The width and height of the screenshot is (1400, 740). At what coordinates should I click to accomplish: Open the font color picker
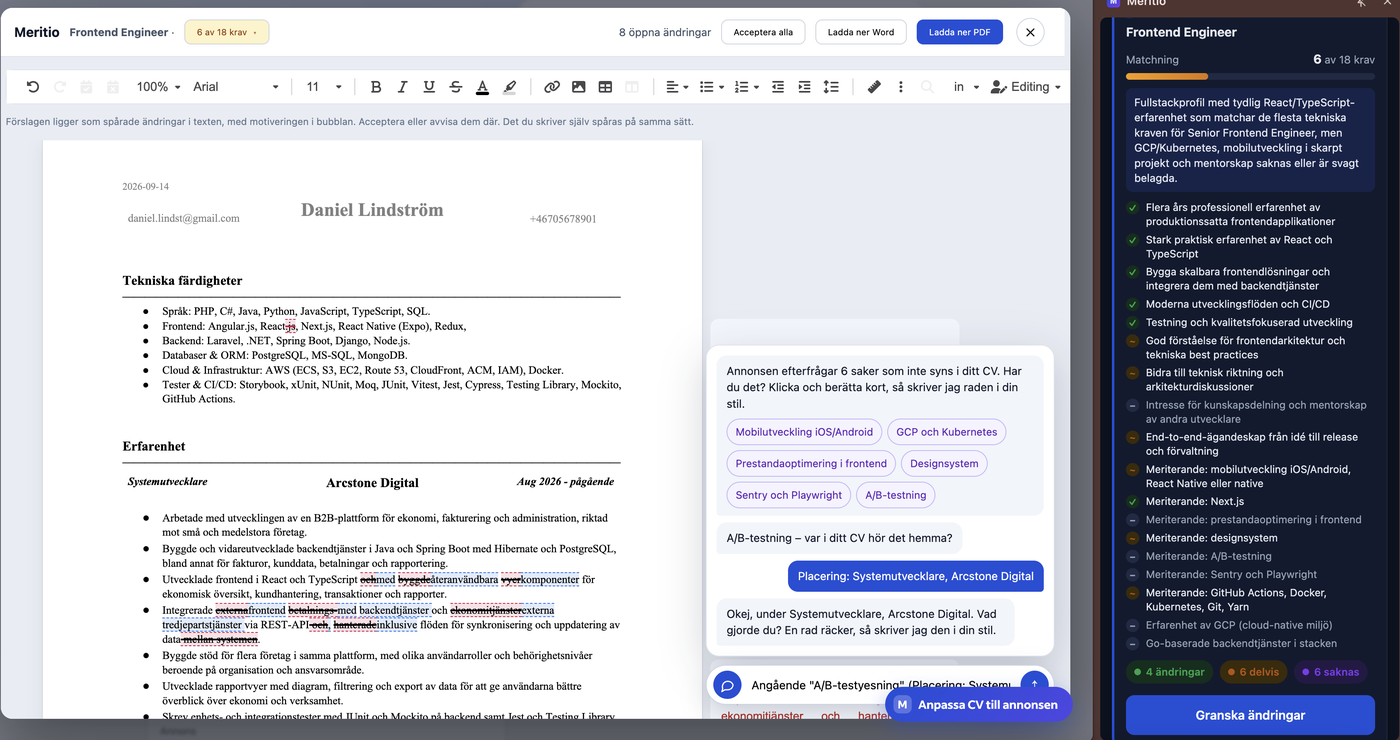[x=482, y=87]
